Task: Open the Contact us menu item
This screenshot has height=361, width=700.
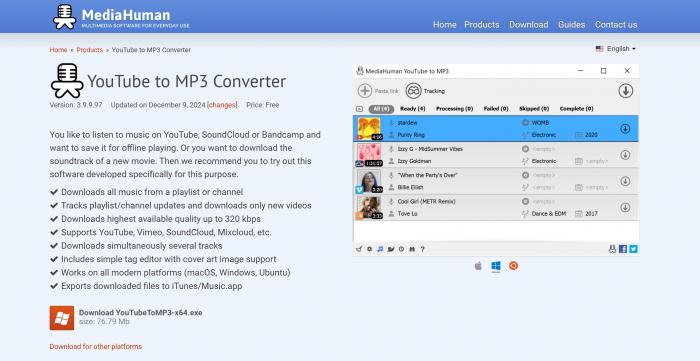Action: tap(616, 25)
